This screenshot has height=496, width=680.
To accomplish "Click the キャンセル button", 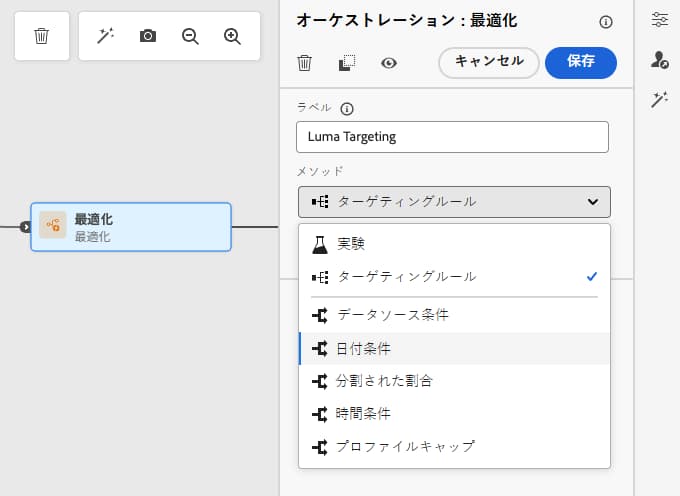I will (489, 62).
